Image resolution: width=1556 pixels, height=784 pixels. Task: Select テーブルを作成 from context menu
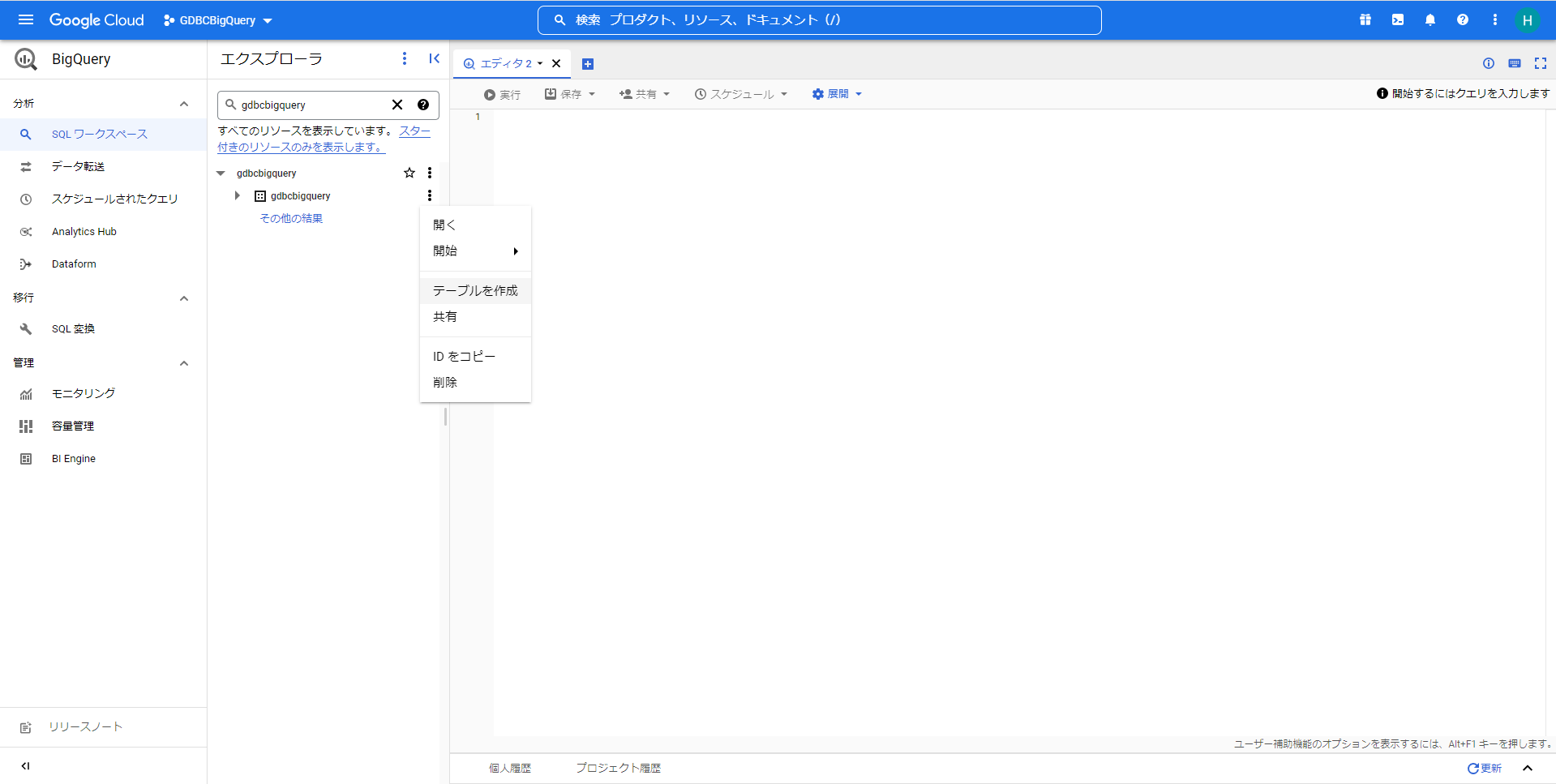(475, 290)
